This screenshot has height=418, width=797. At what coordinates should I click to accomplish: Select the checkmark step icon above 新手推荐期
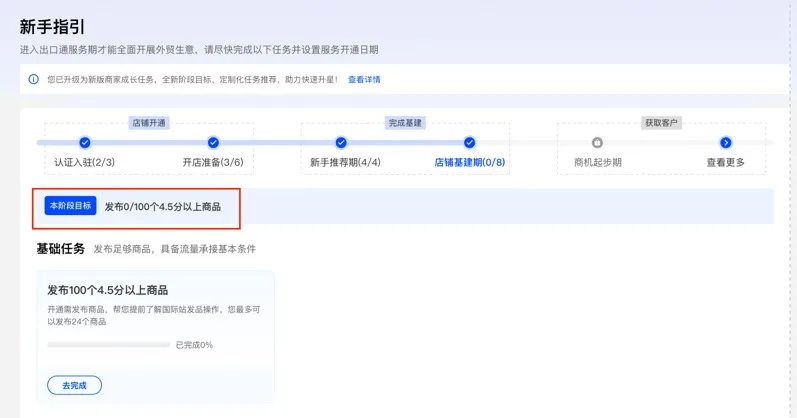click(341, 143)
